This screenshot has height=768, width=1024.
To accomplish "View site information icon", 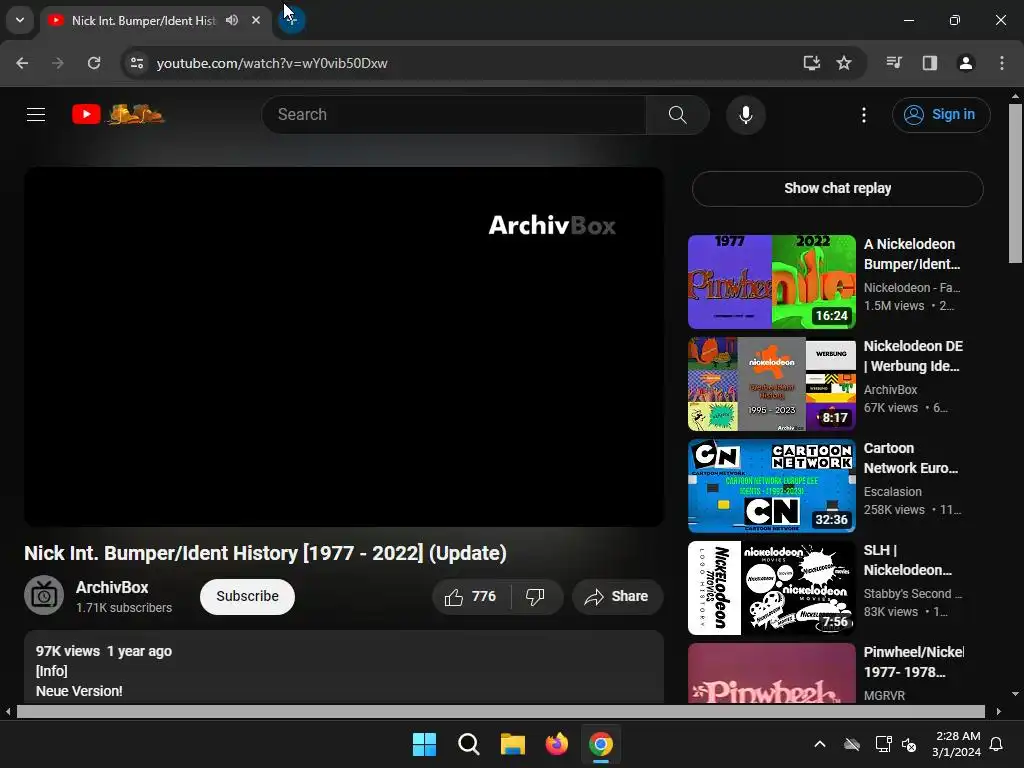I will tap(137, 63).
